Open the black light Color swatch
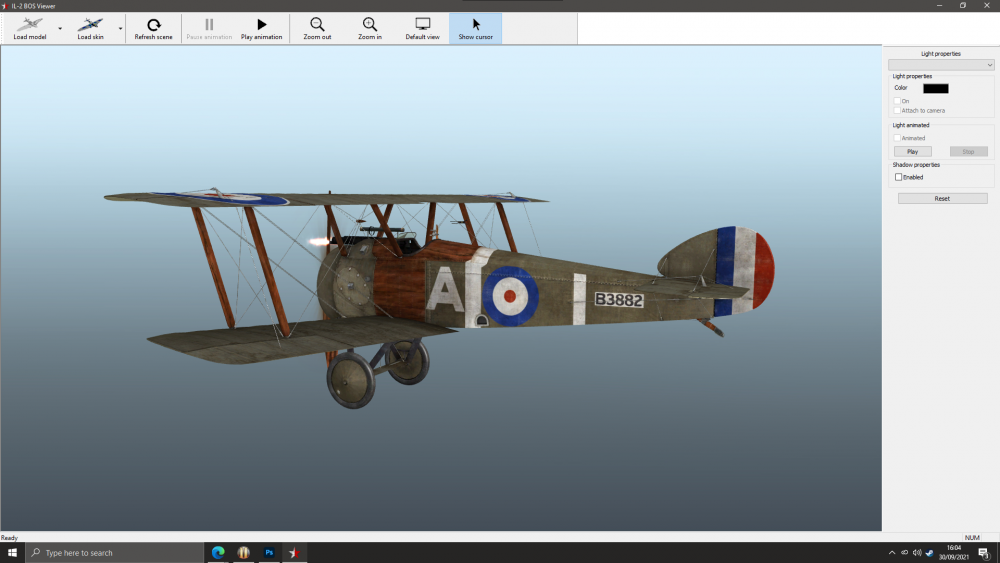Image resolution: width=1000 pixels, height=563 pixels. pyautogui.click(x=935, y=88)
